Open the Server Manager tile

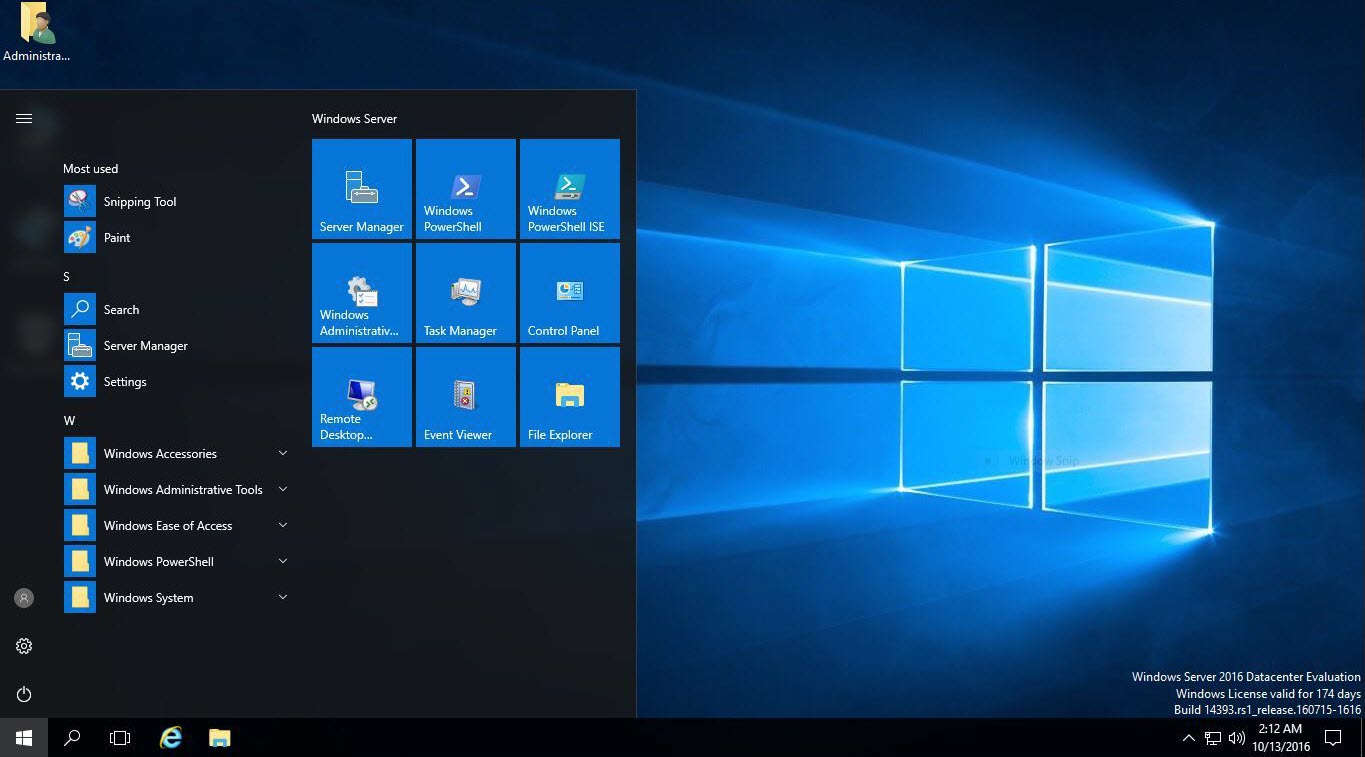361,188
